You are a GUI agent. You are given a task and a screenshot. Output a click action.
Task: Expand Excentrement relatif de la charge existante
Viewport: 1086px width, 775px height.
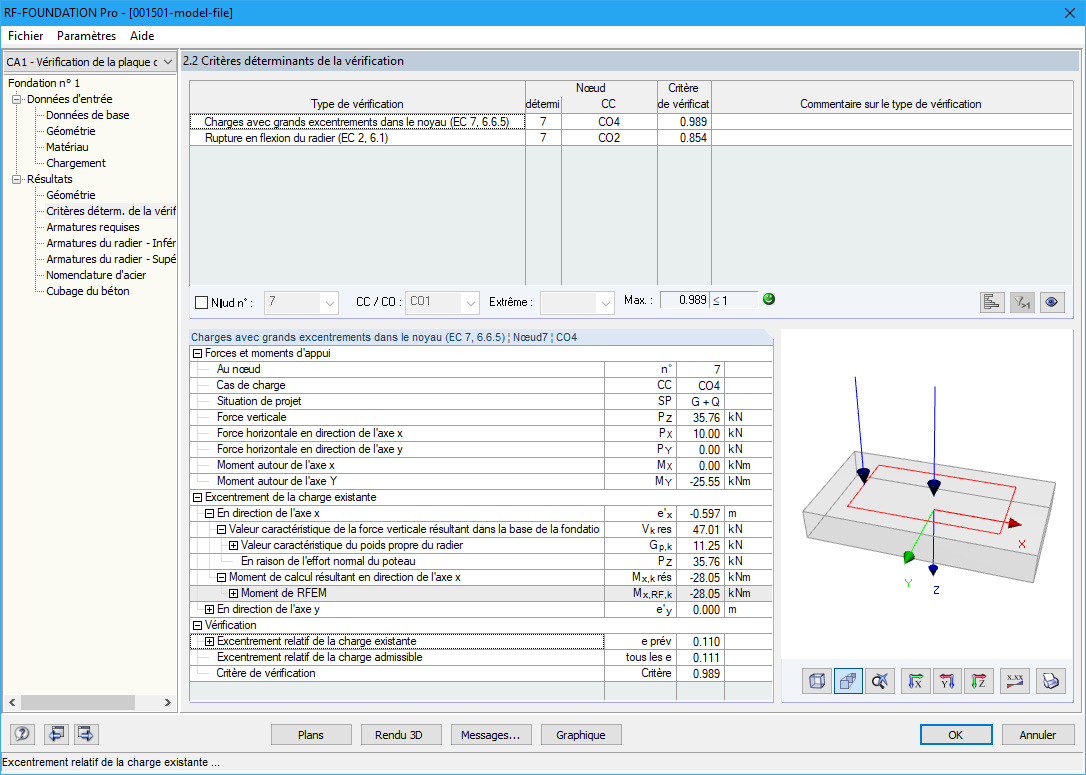point(210,641)
